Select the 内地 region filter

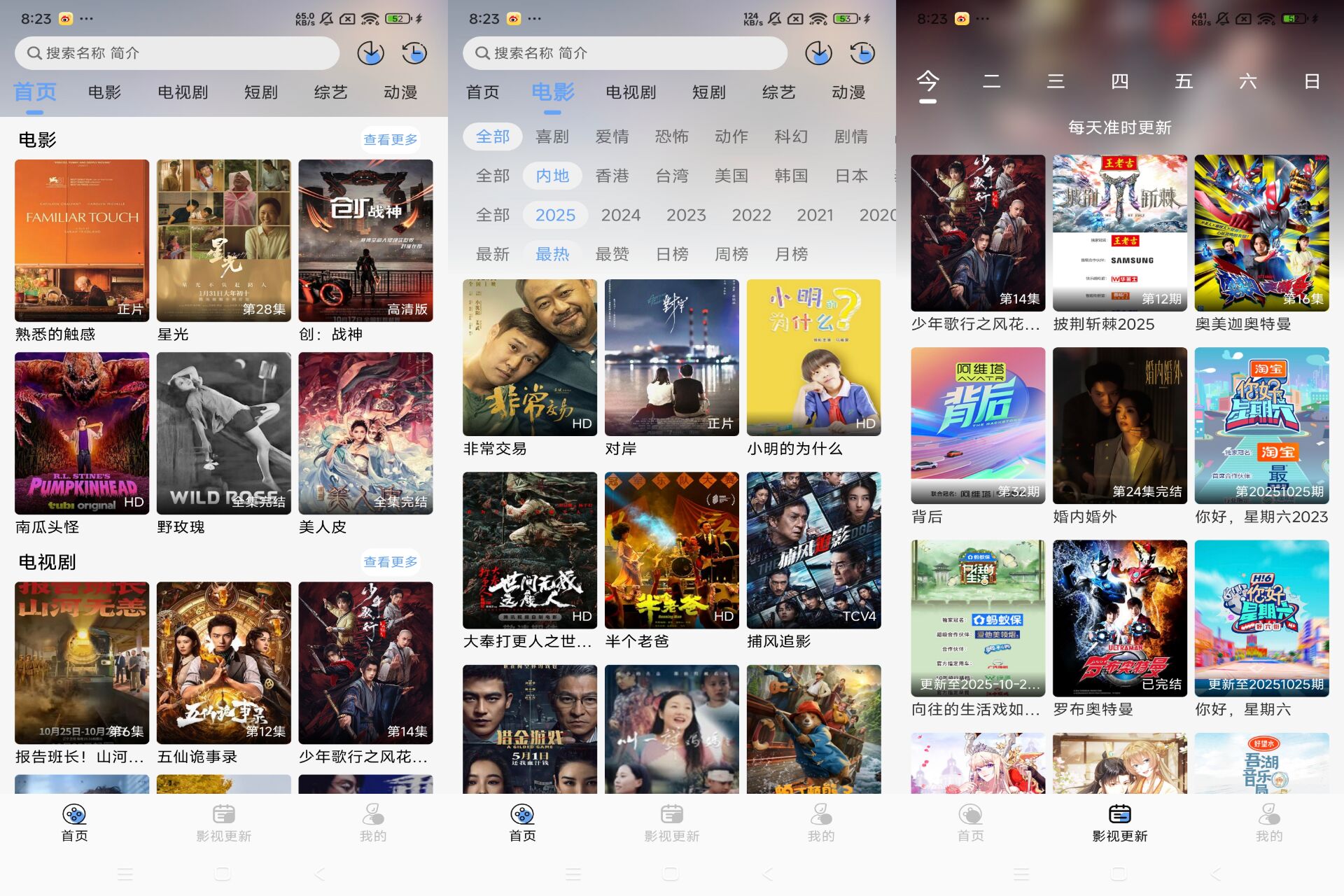coord(552,176)
